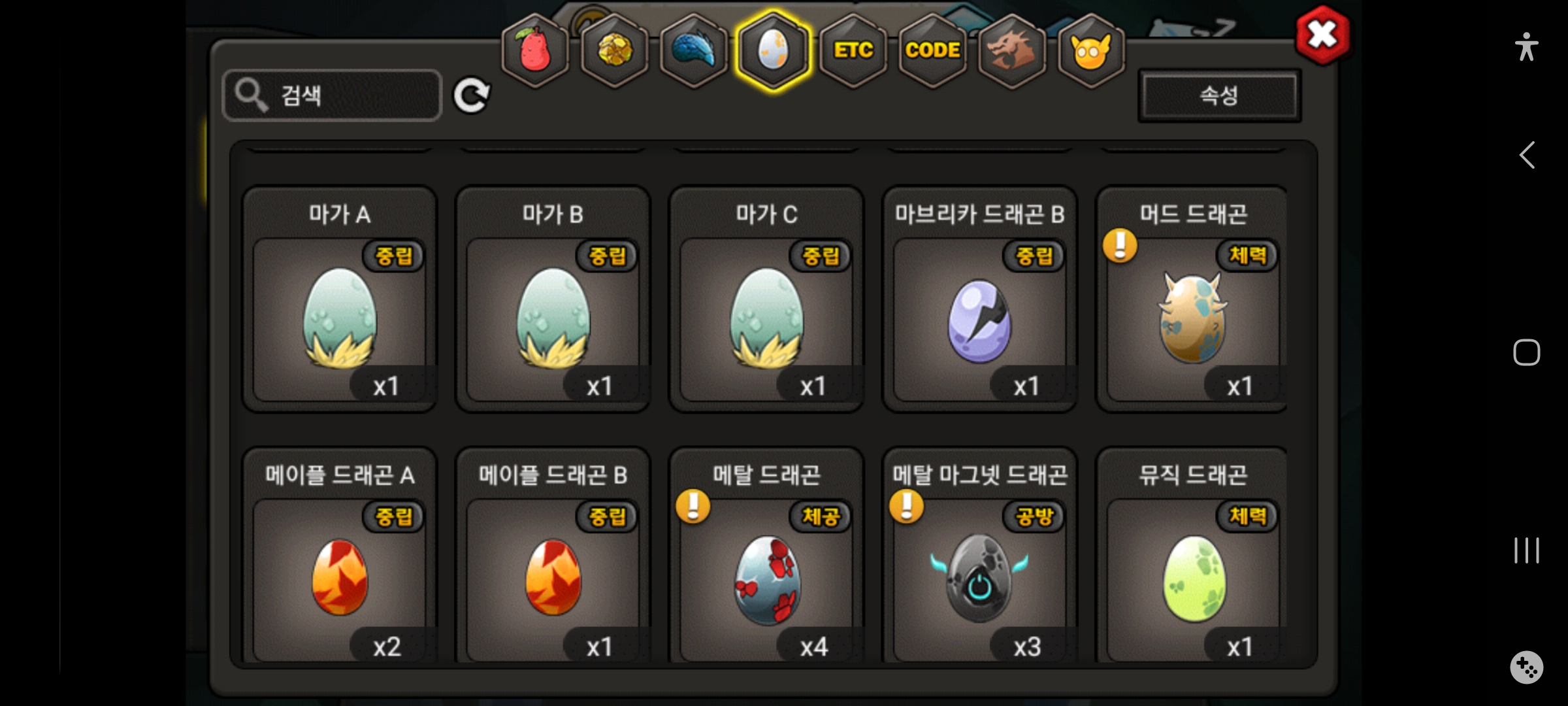Select the gold nugget category icon
This screenshot has width=1568, height=706.
[x=615, y=50]
